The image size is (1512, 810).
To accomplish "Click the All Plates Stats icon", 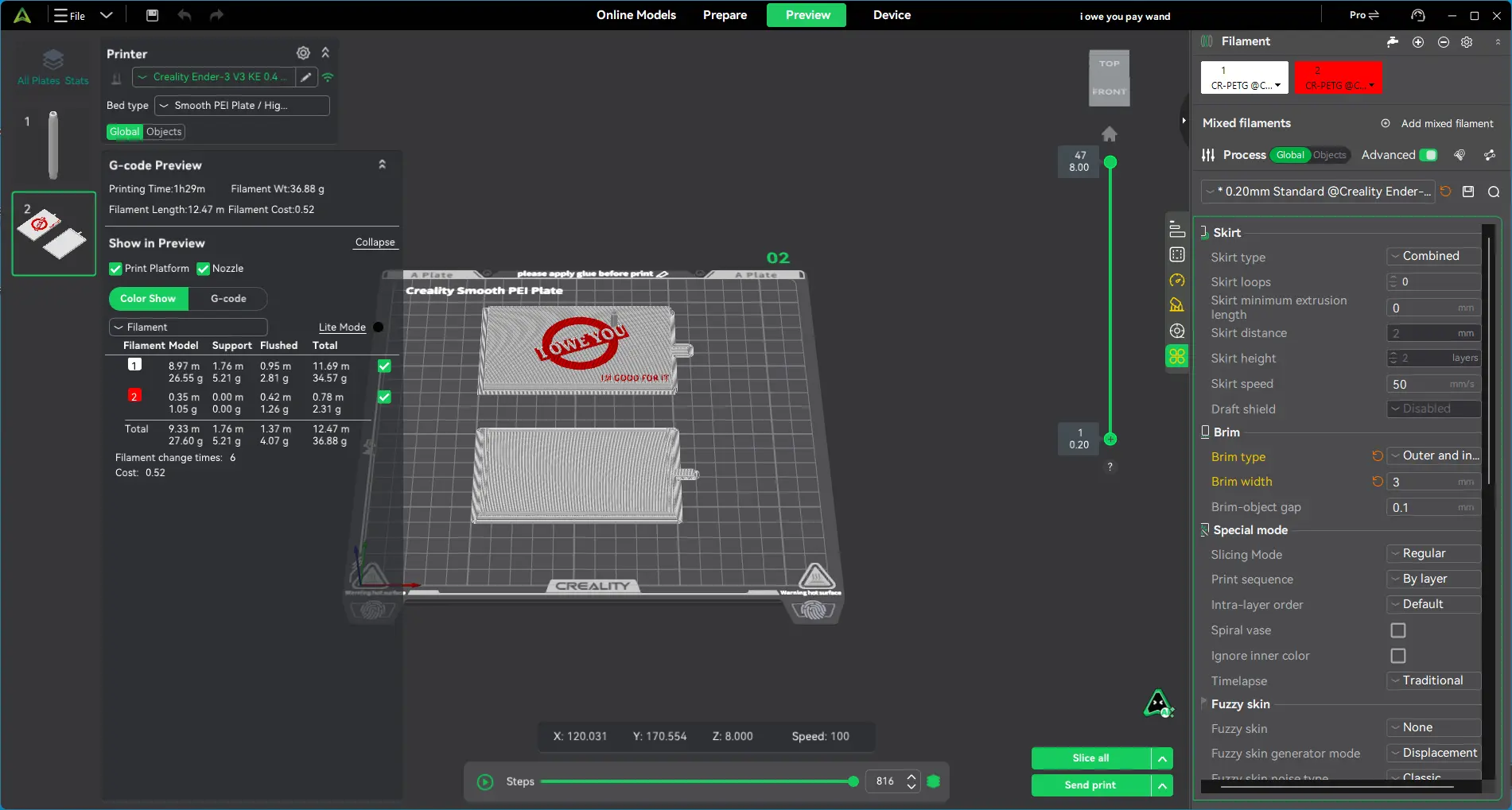I will coord(53,67).
